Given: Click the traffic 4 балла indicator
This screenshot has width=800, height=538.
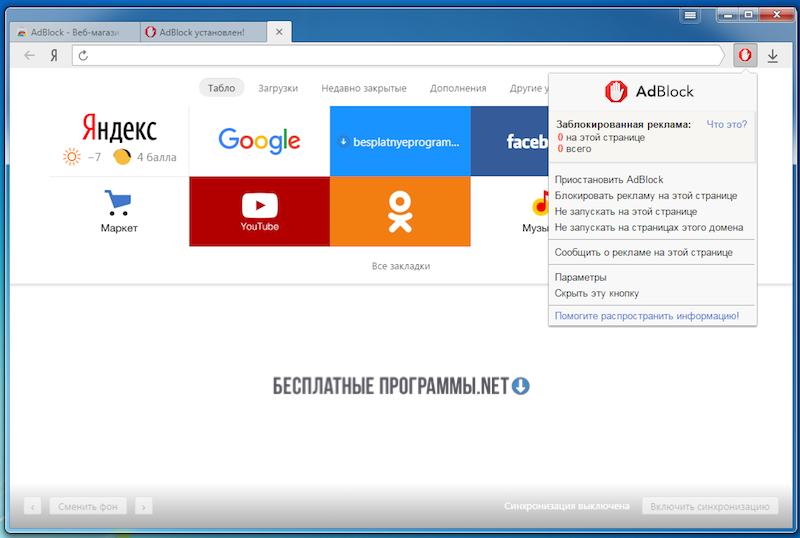Looking at the screenshot, I should pyautogui.click(x=145, y=157).
